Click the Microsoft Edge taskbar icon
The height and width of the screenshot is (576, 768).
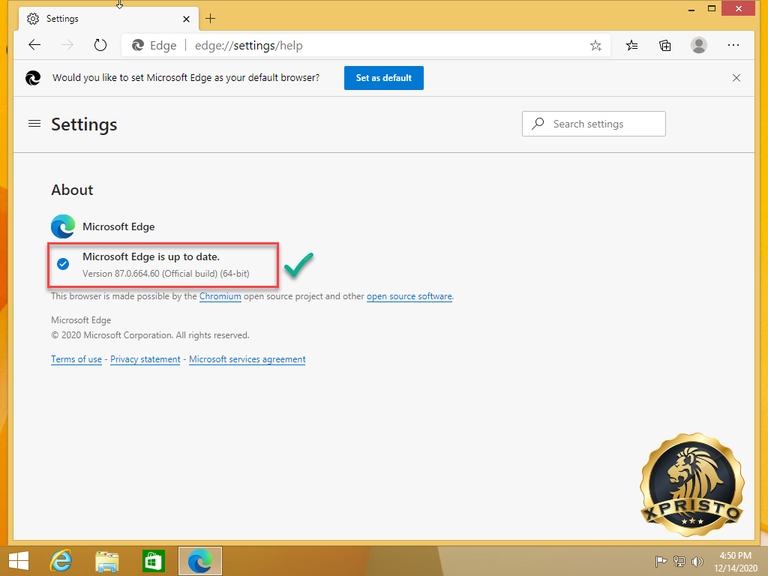coord(200,561)
